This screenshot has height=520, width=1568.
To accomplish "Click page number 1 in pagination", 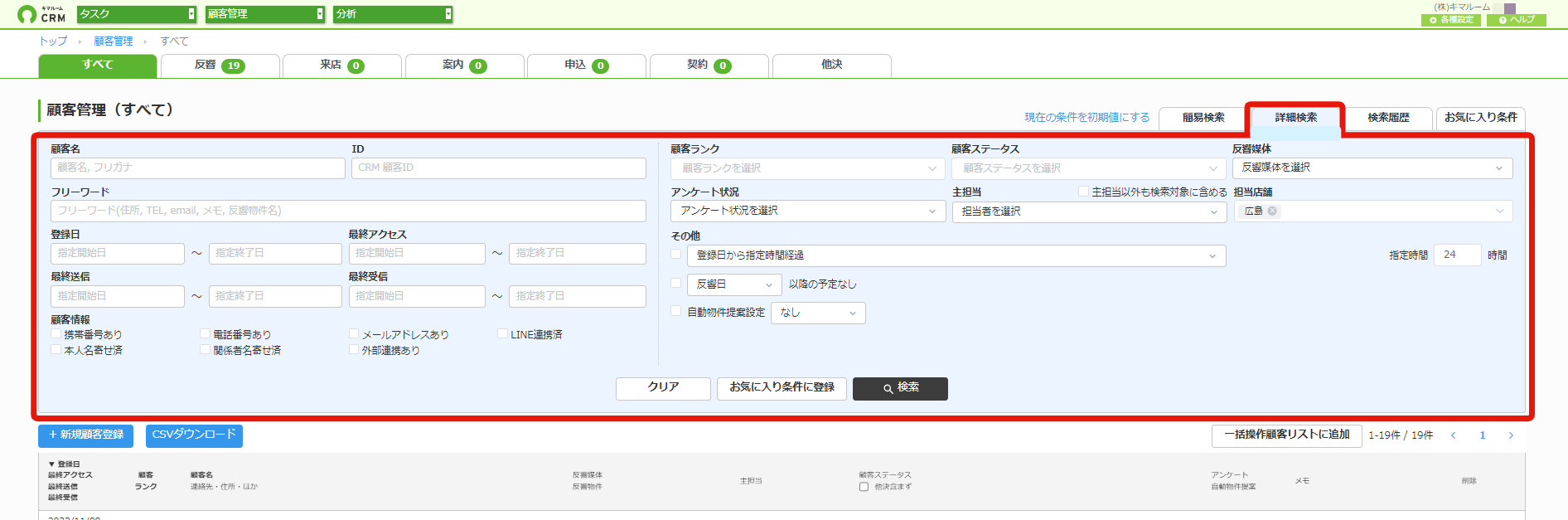I will point(1483,435).
